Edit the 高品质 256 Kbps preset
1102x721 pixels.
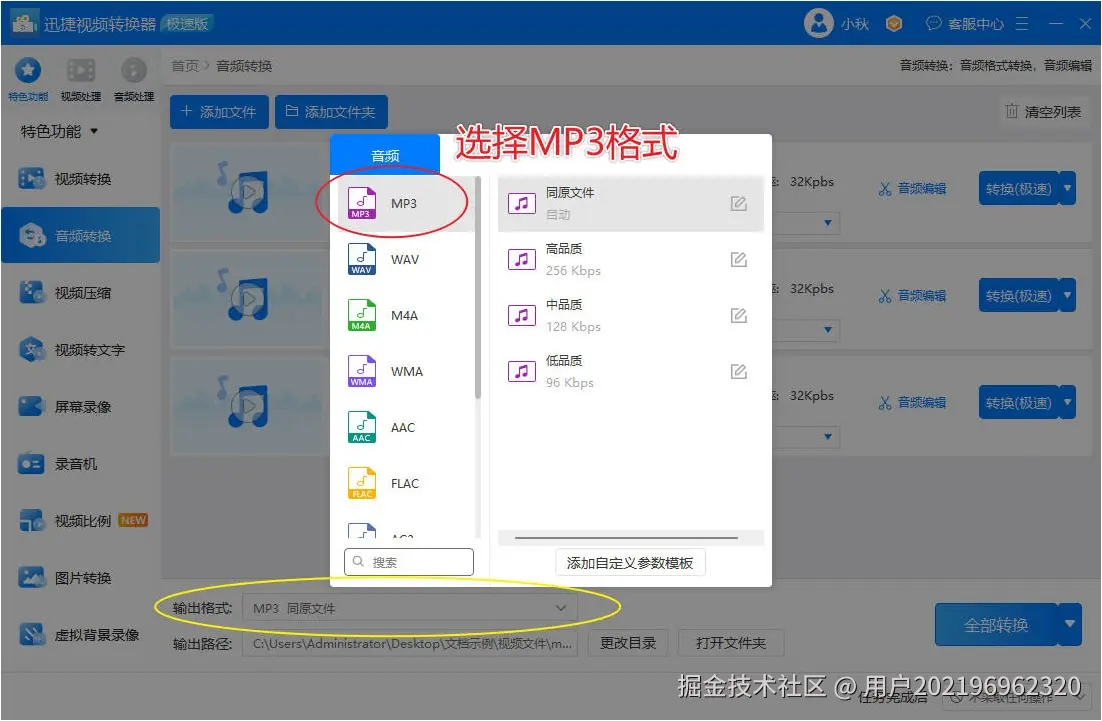tap(738, 260)
